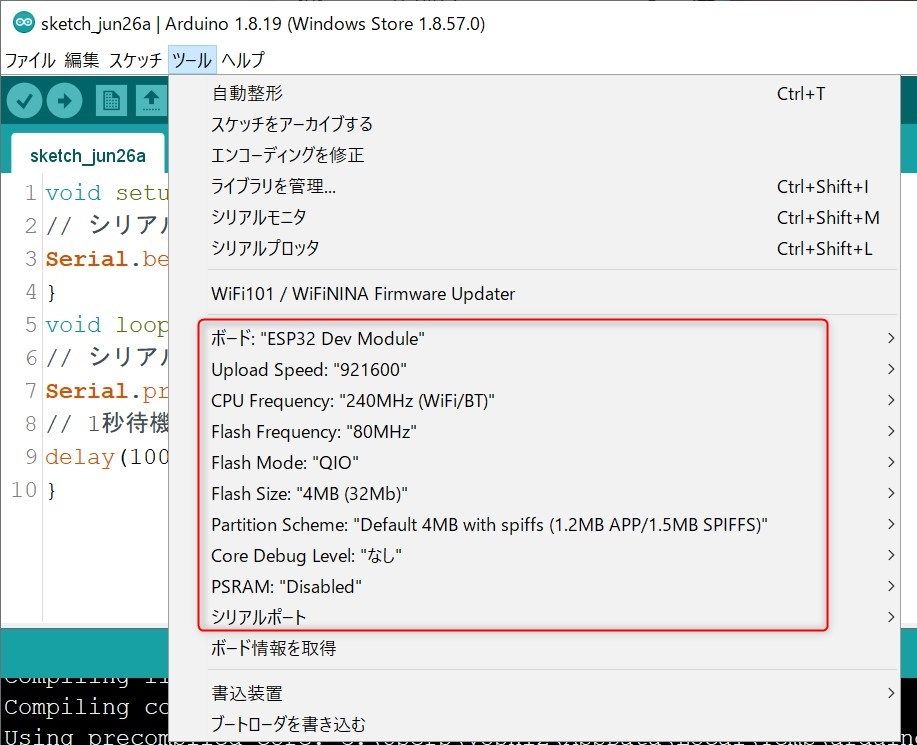Expand the Partition Scheme submenu
This screenshot has height=745, width=917.
[x=489, y=524]
